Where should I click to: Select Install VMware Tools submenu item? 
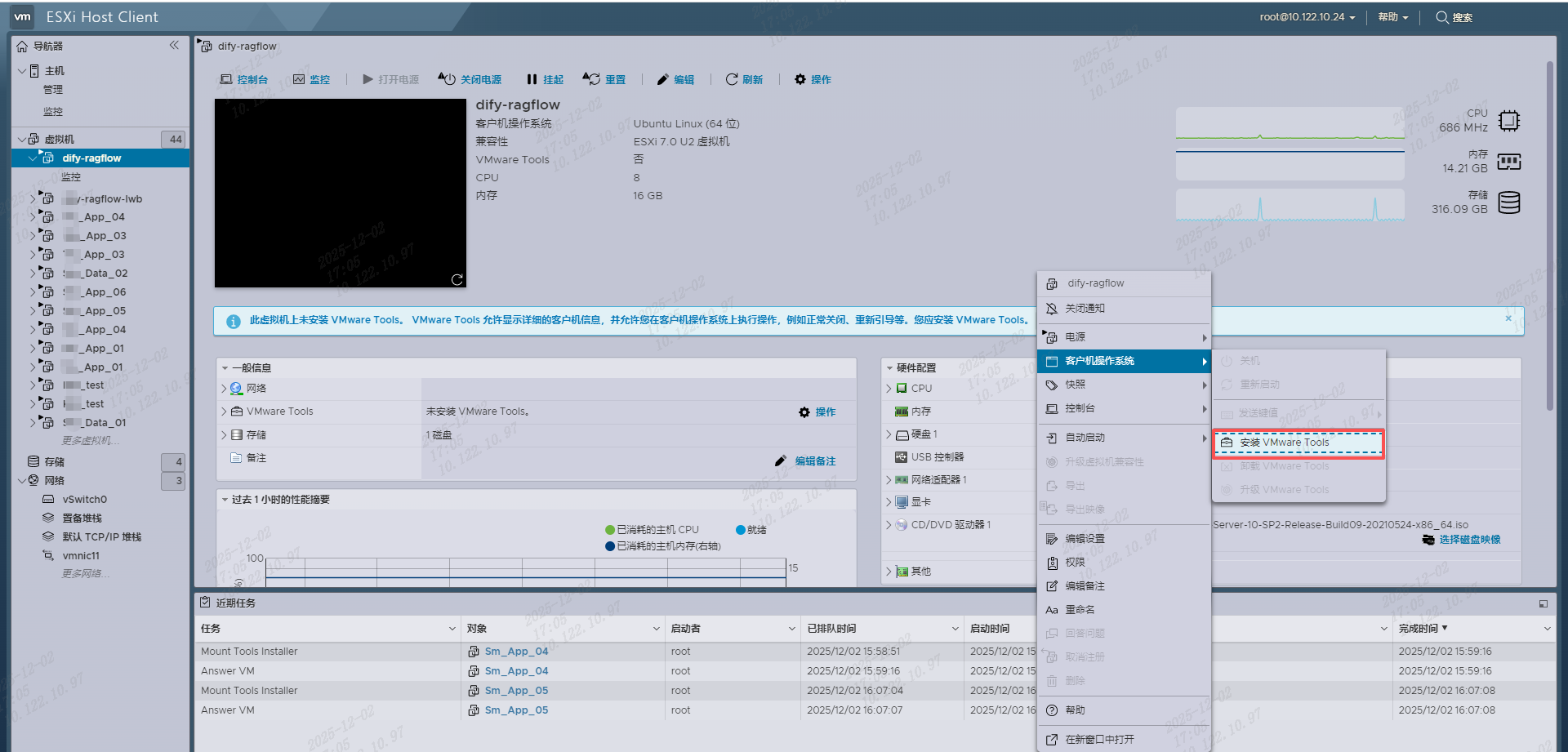point(1298,443)
